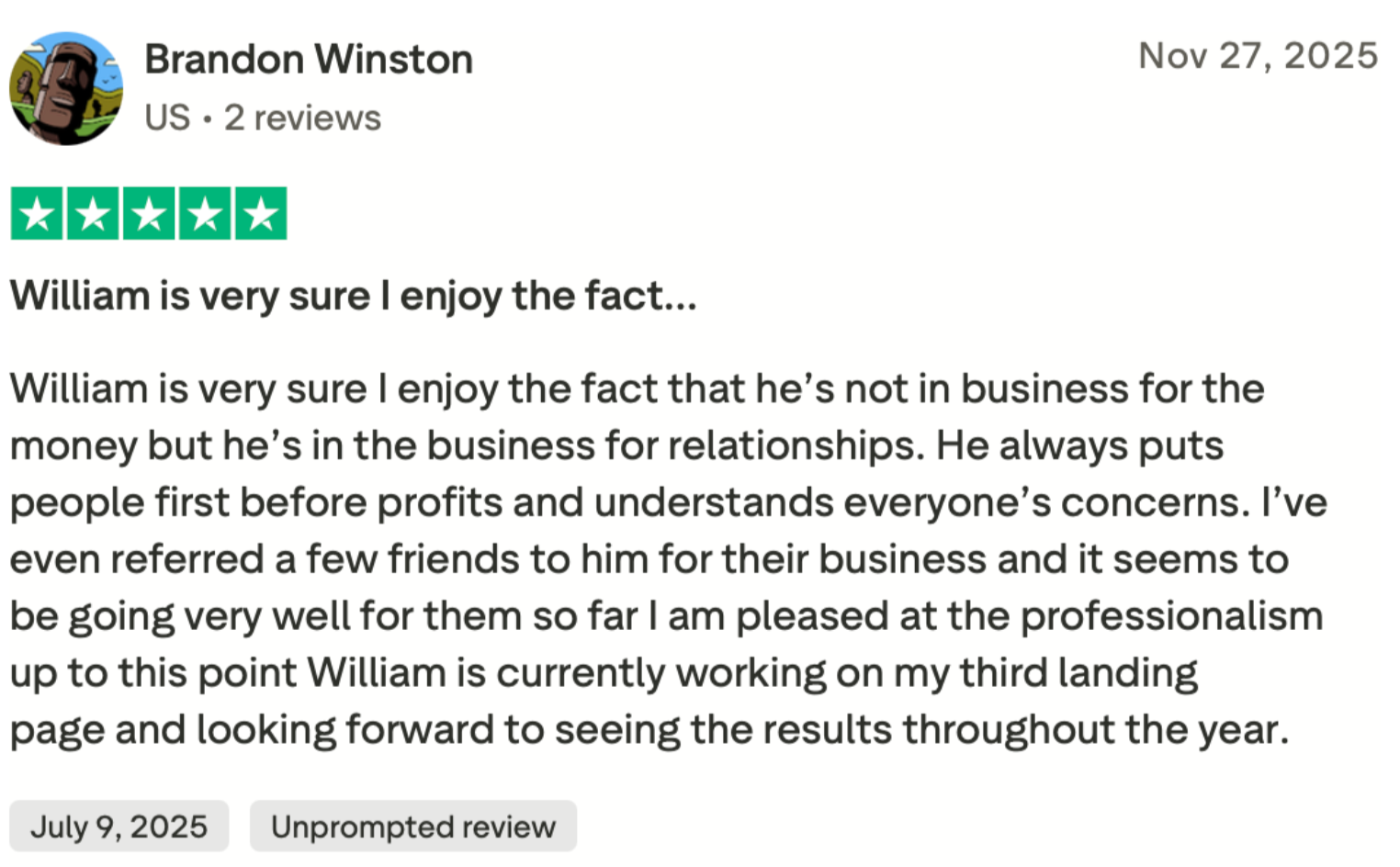The height and width of the screenshot is (867, 1400).
Task: Click the "US" country label
Action: tap(167, 118)
